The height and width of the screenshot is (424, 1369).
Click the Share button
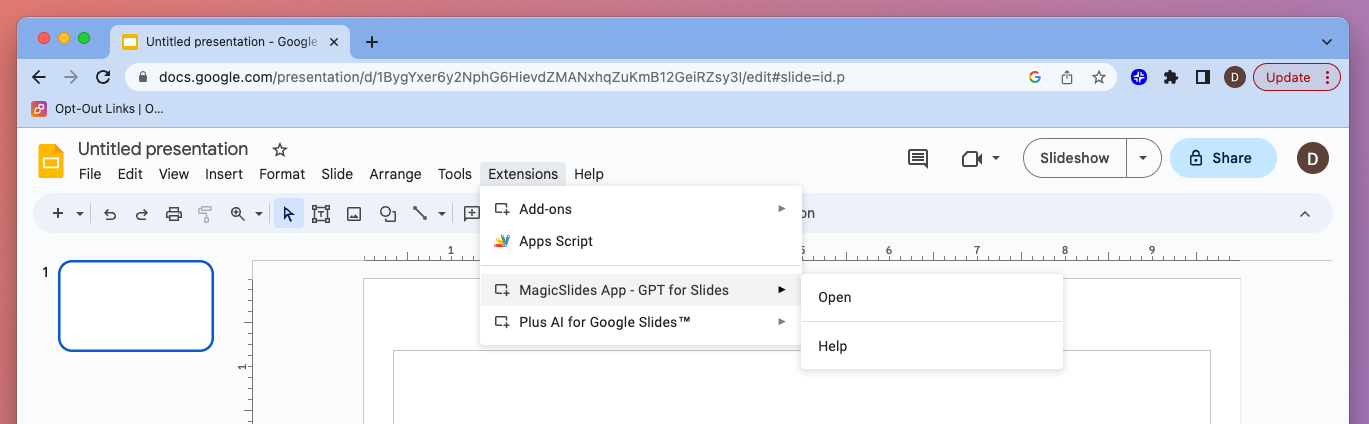pyautogui.click(x=1223, y=158)
